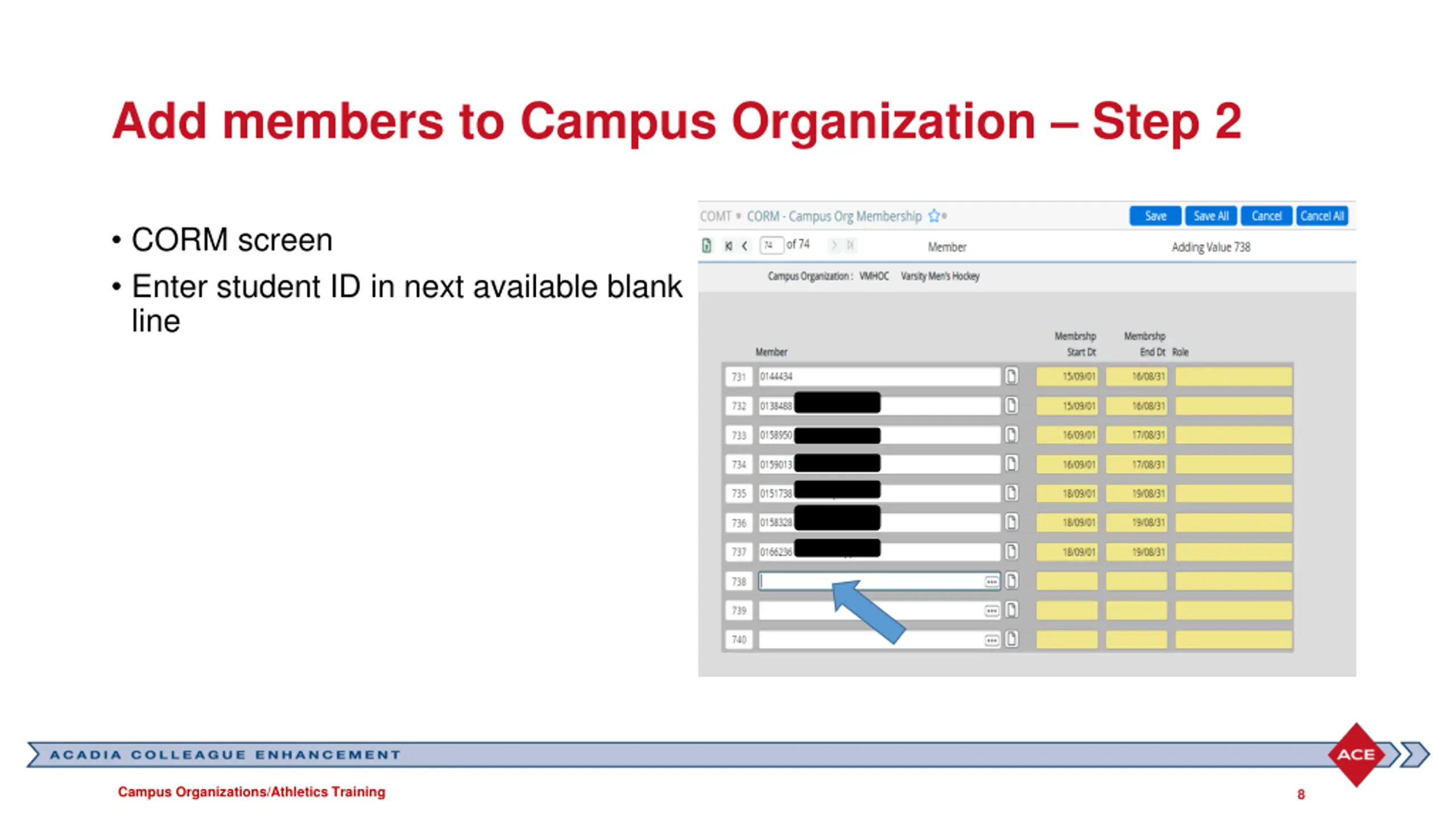Click the Save All button
Viewport: 1456px width, 819px height.
click(1210, 216)
